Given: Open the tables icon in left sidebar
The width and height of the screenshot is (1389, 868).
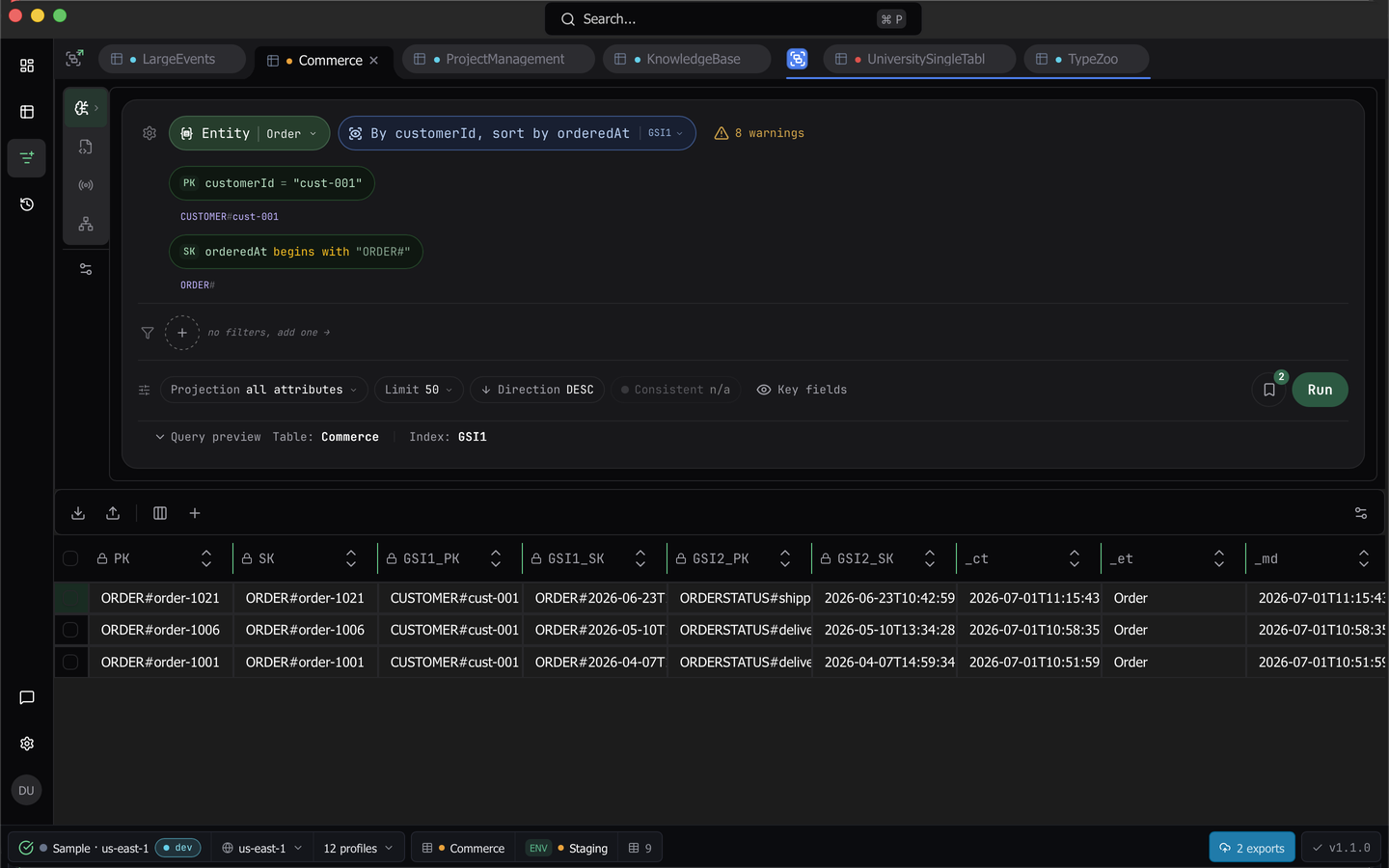Looking at the screenshot, I should tap(27, 112).
